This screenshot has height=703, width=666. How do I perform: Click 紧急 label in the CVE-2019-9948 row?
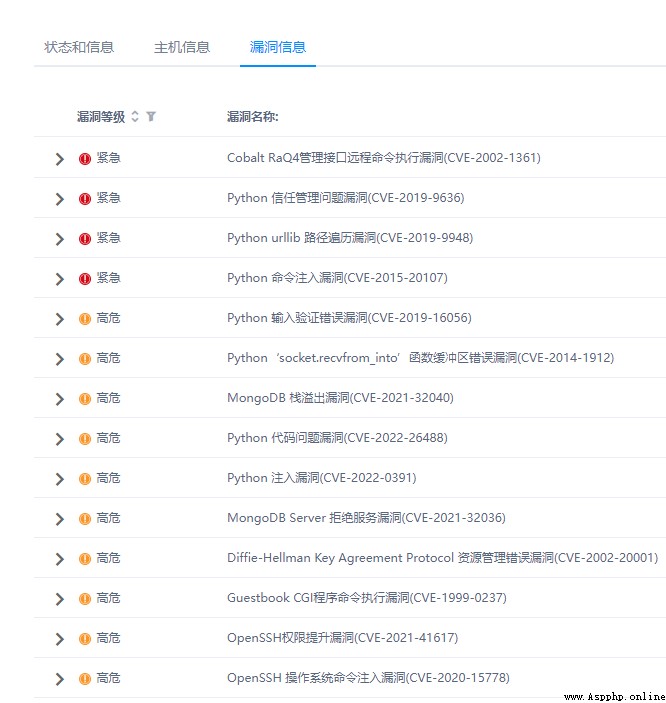109,238
